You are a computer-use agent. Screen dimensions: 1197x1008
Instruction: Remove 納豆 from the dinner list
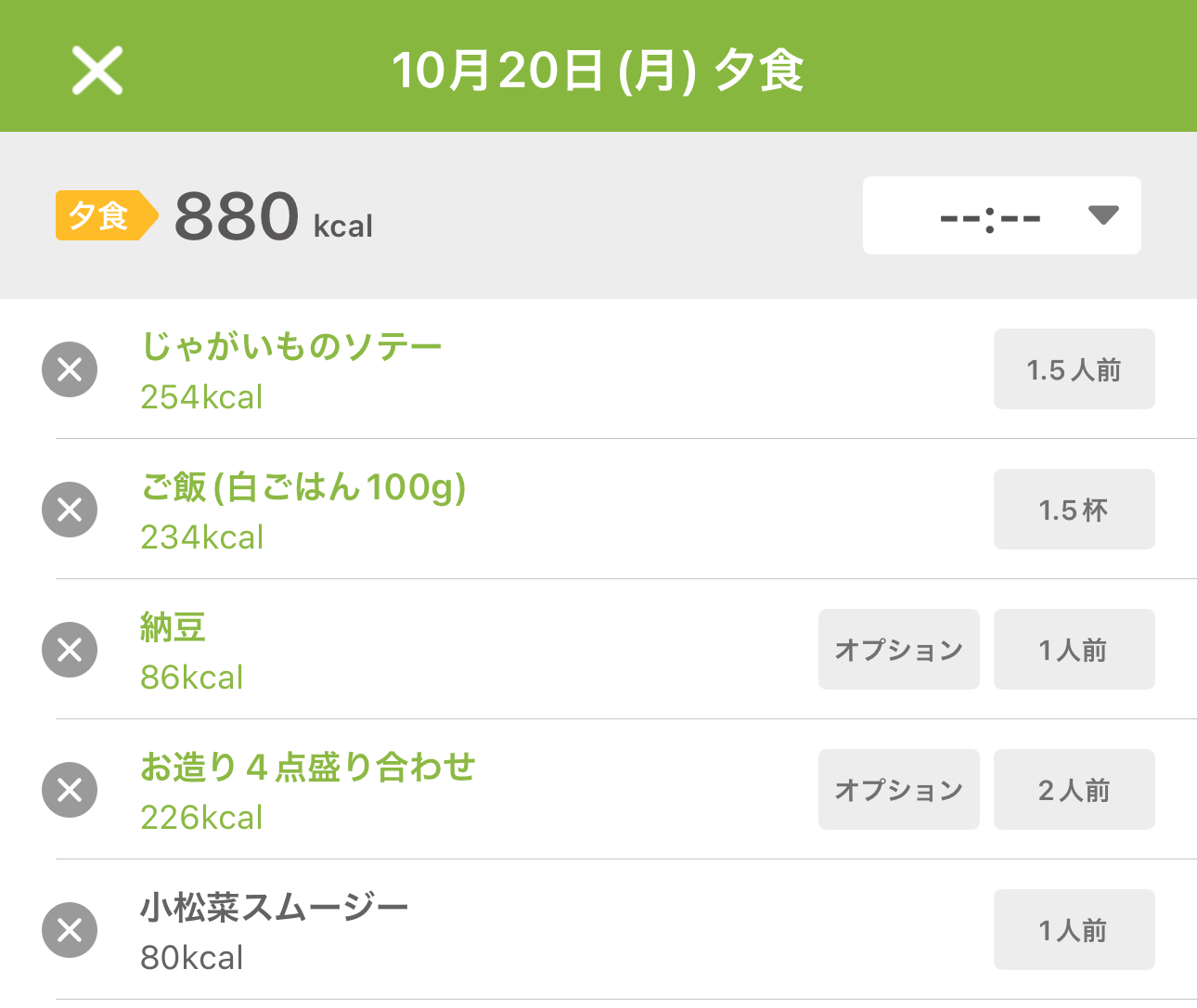(x=70, y=650)
